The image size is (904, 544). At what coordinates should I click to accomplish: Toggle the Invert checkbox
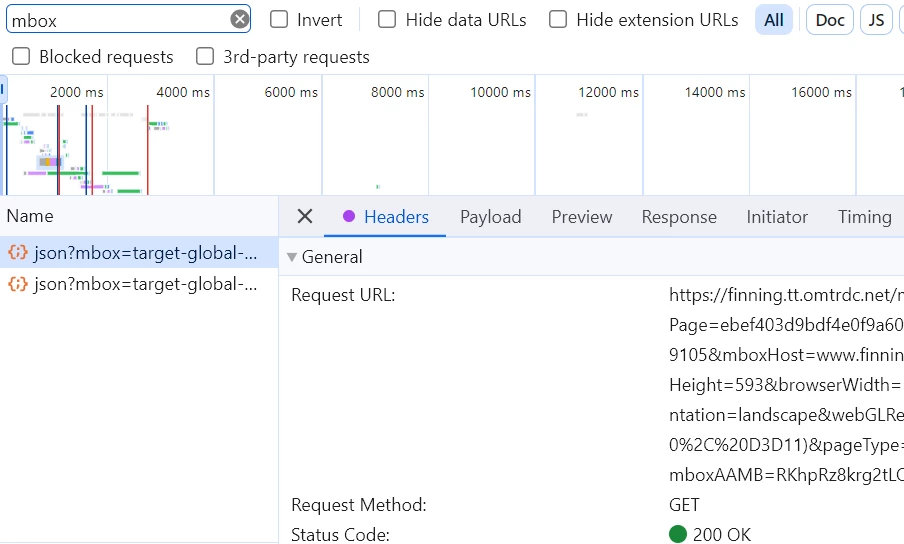(x=279, y=19)
